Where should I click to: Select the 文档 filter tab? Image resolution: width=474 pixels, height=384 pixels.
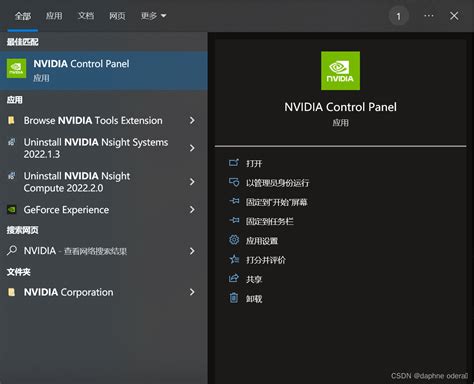pos(86,16)
